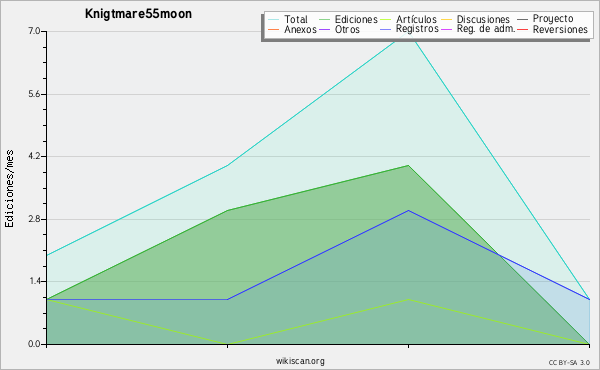Click the green Ediciones color line in legend
600x370 pixels.
324,19
